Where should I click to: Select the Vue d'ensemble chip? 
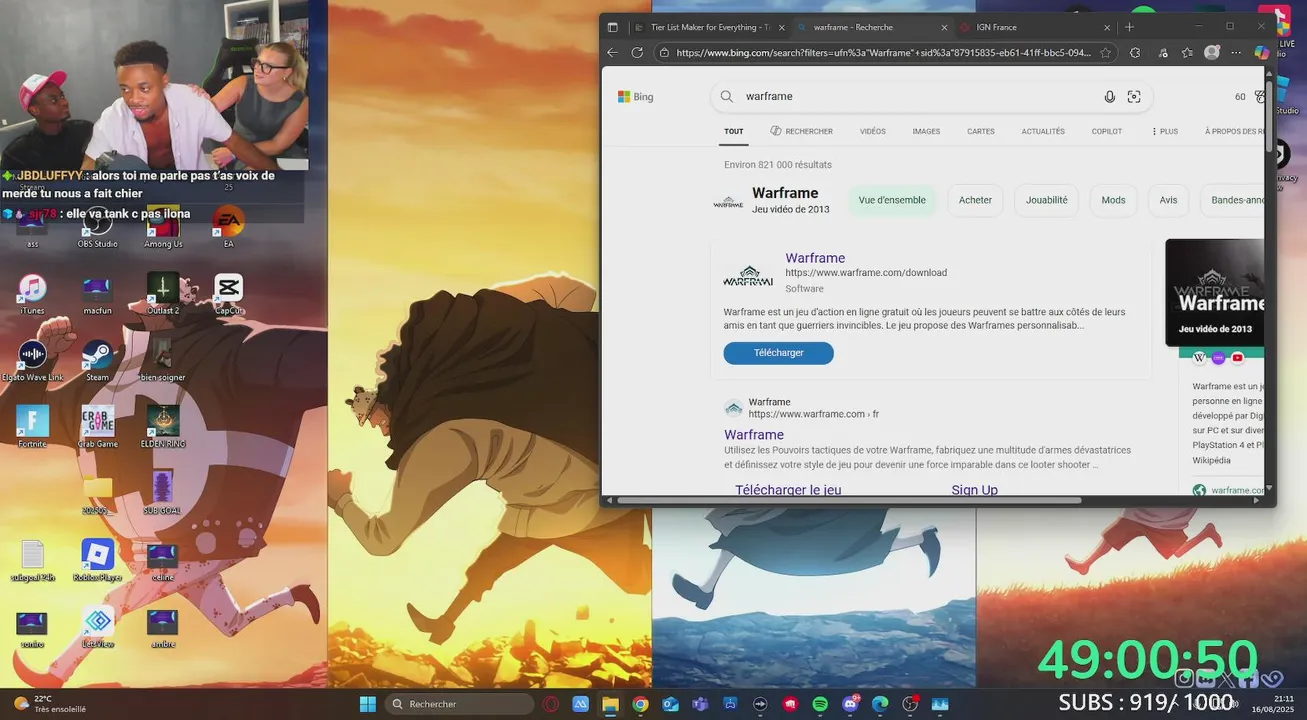(892, 200)
